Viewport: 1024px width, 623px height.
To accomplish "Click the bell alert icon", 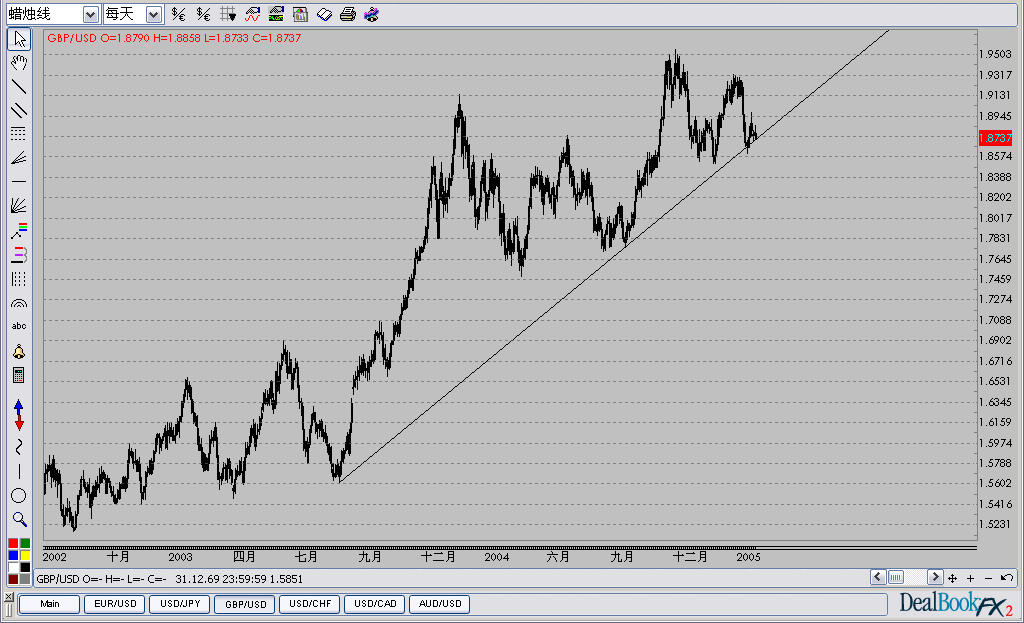I will click(19, 352).
